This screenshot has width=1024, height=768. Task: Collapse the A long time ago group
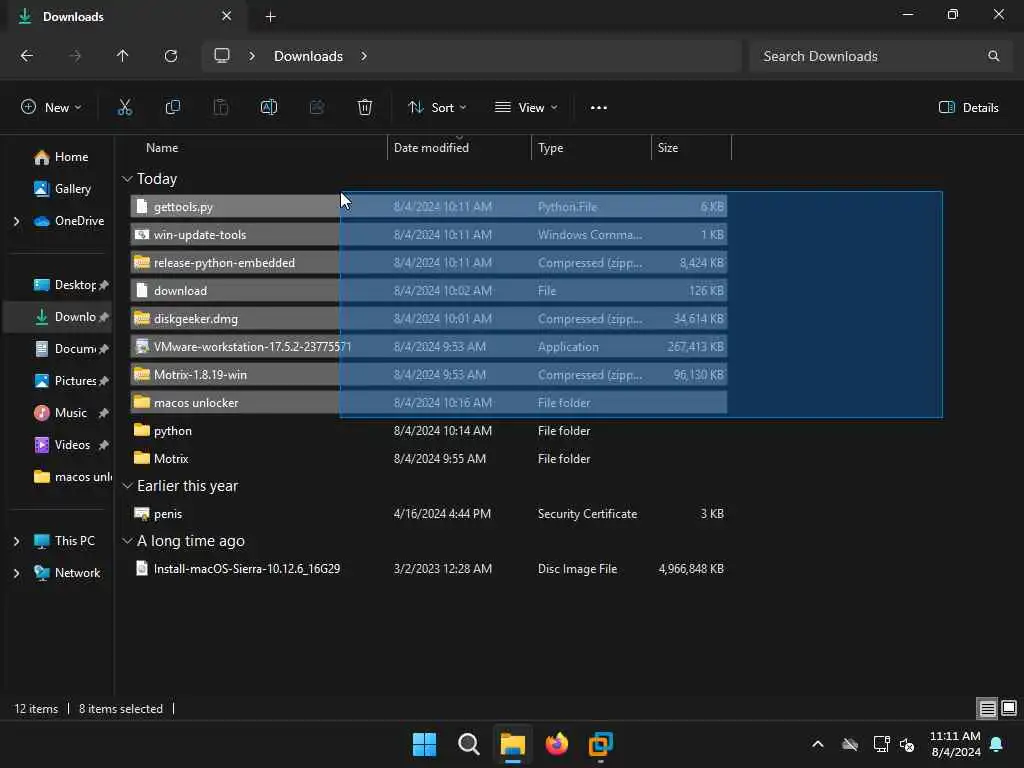click(127, 541)
